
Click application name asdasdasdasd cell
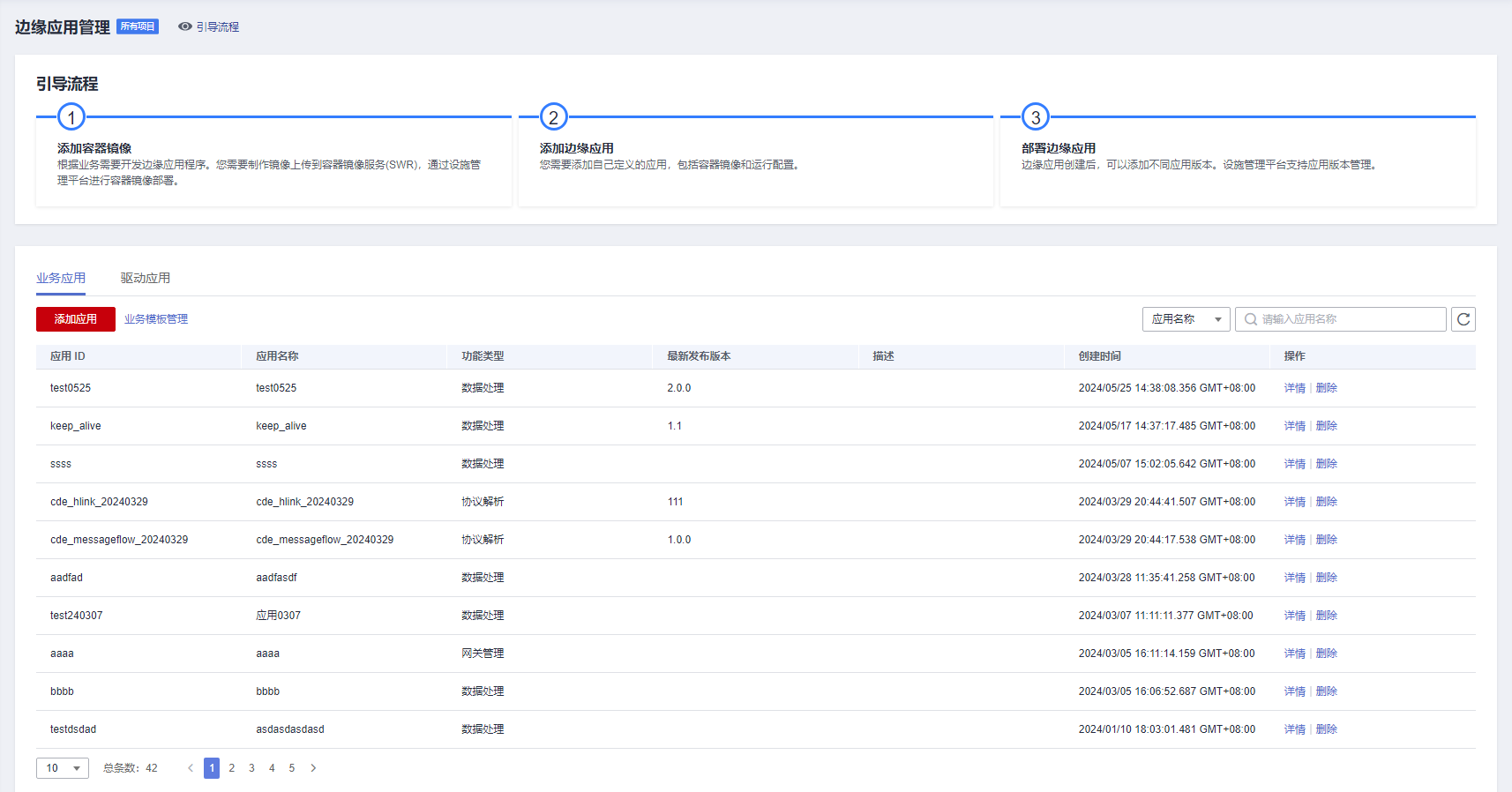[290, 729]
